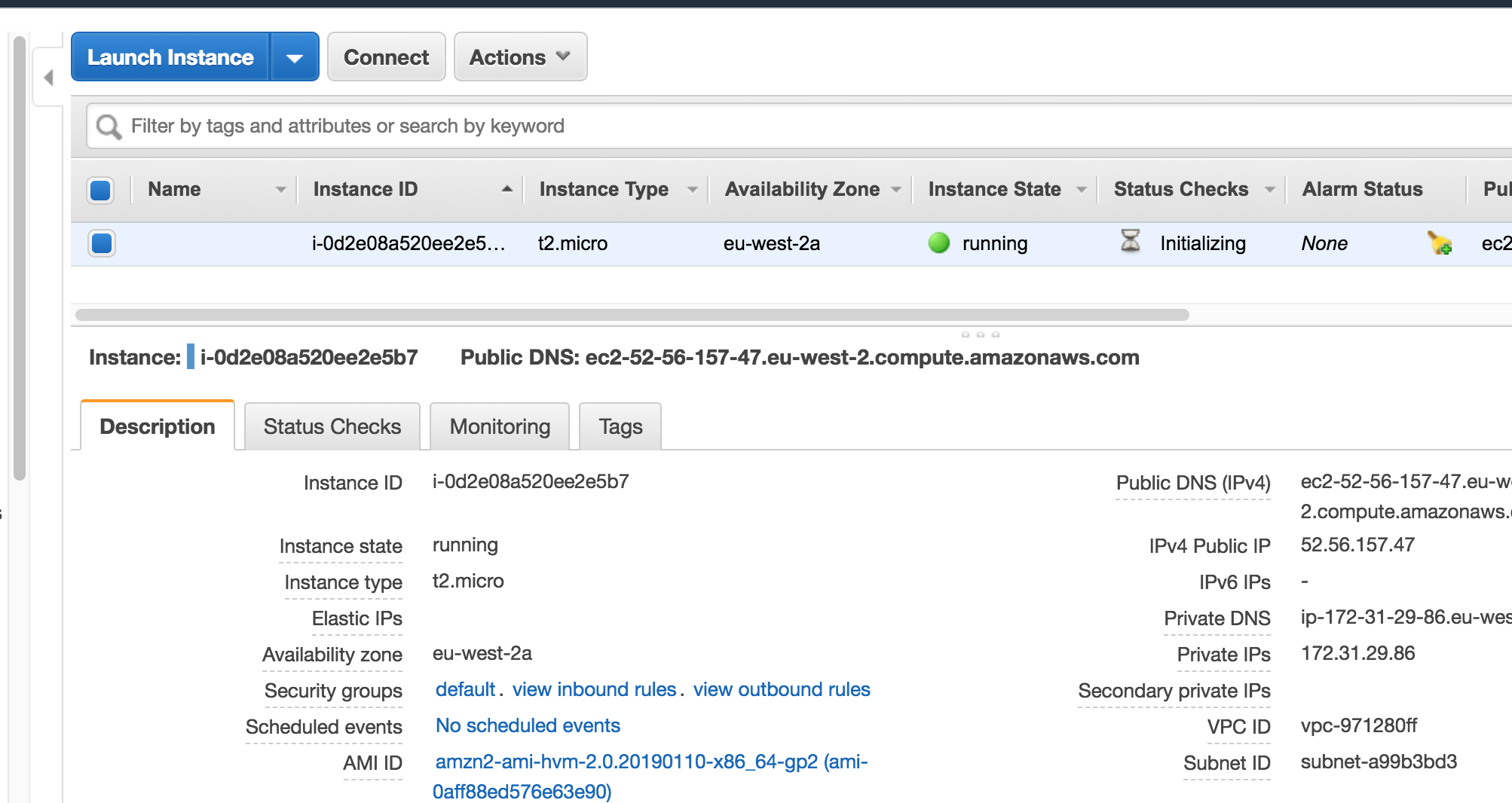The height and width of the screenshot is (803, 1512).
Task: Switch to the Status Checks tab
Action: tap(332, 426)
